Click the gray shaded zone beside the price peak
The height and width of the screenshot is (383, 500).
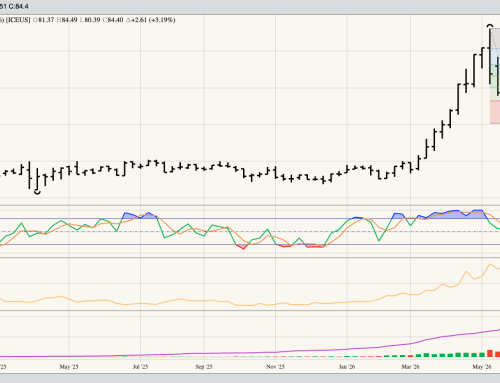(495, 39)
